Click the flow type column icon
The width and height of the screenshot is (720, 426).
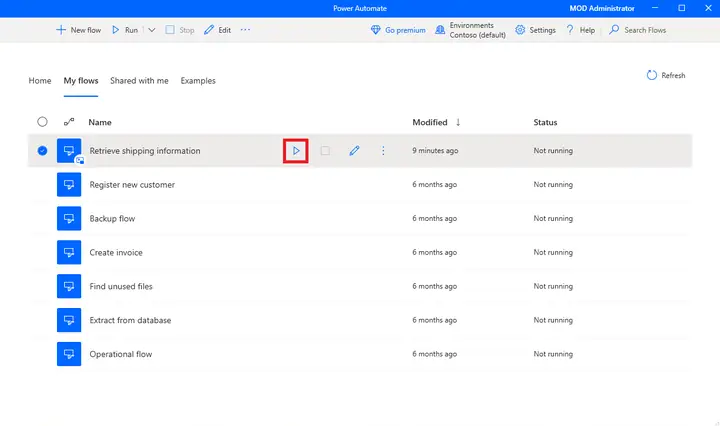69,122
